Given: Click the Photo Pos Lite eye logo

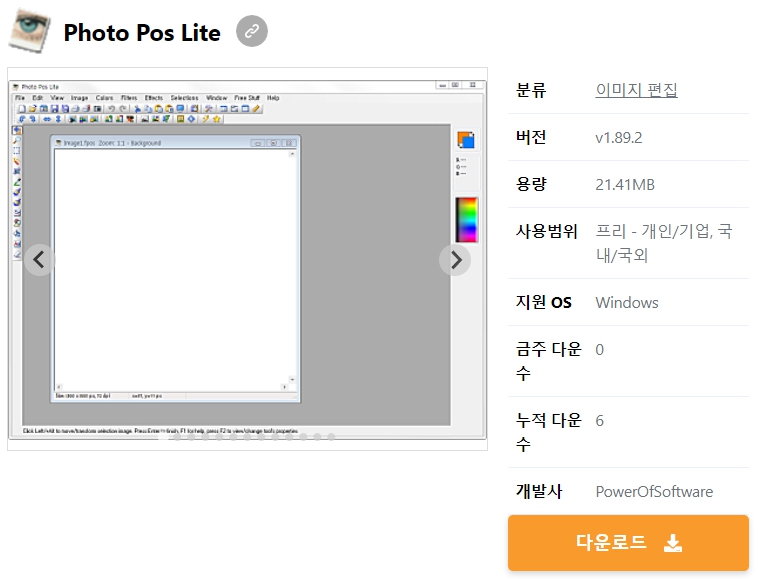Looking at the screenshot, I should point(30,30).
